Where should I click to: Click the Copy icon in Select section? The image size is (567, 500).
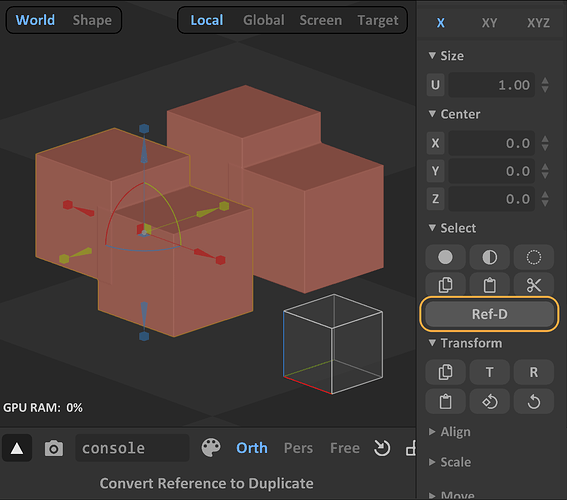[x=445, y=285]
